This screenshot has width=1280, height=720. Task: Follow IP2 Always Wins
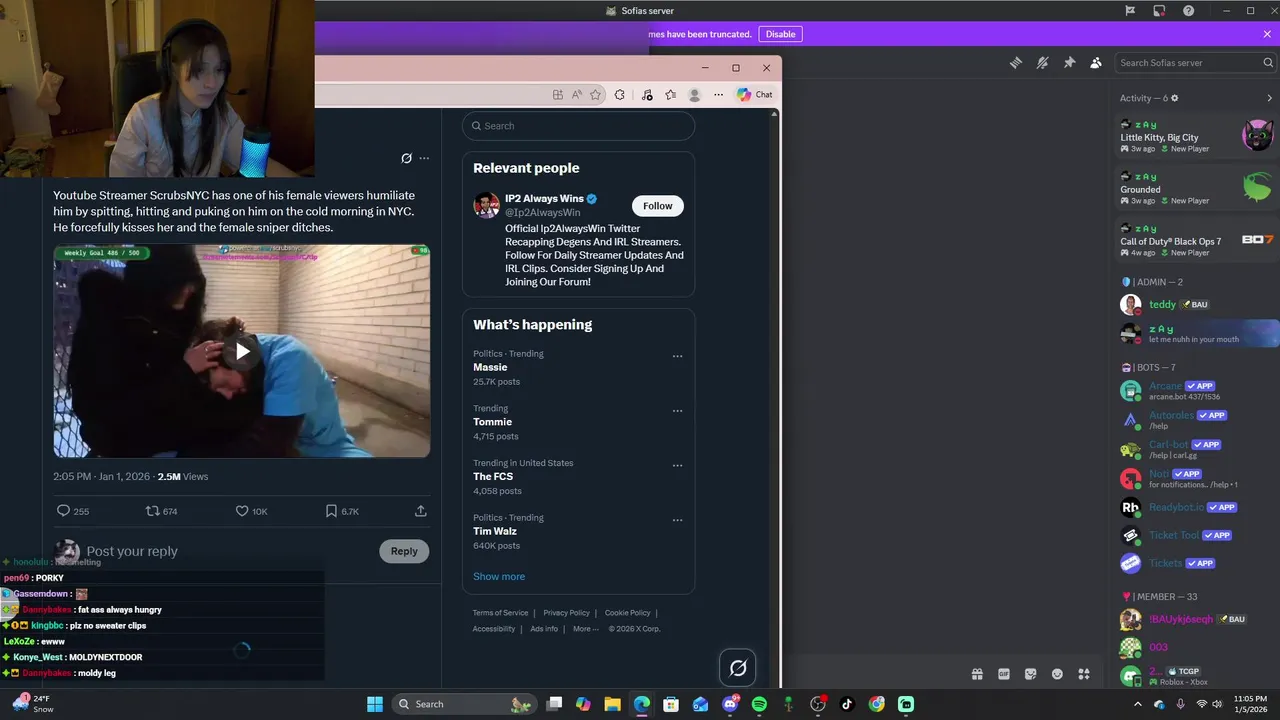(657, 206)
